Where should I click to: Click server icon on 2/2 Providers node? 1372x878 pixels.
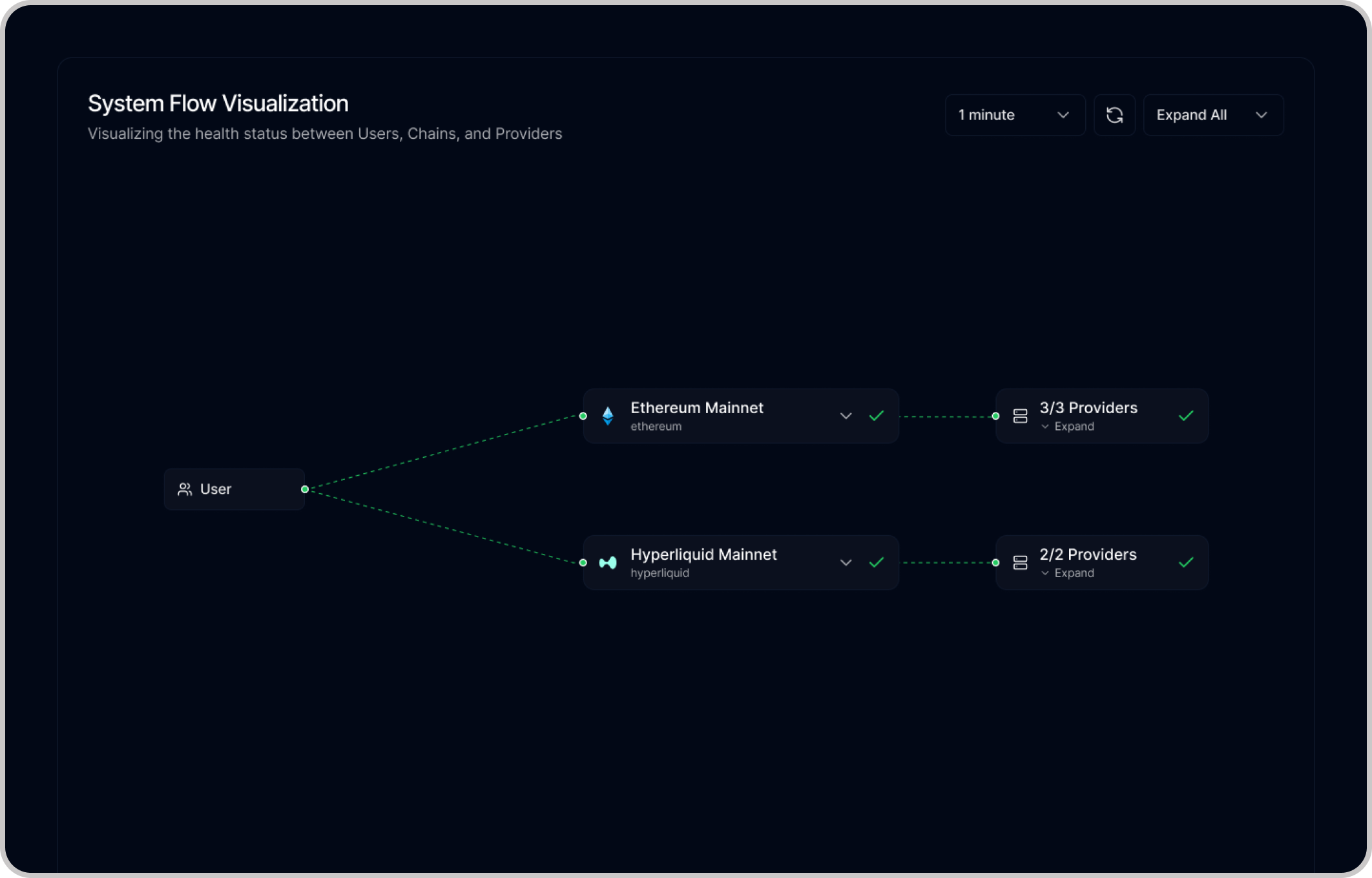(1020, 563)
